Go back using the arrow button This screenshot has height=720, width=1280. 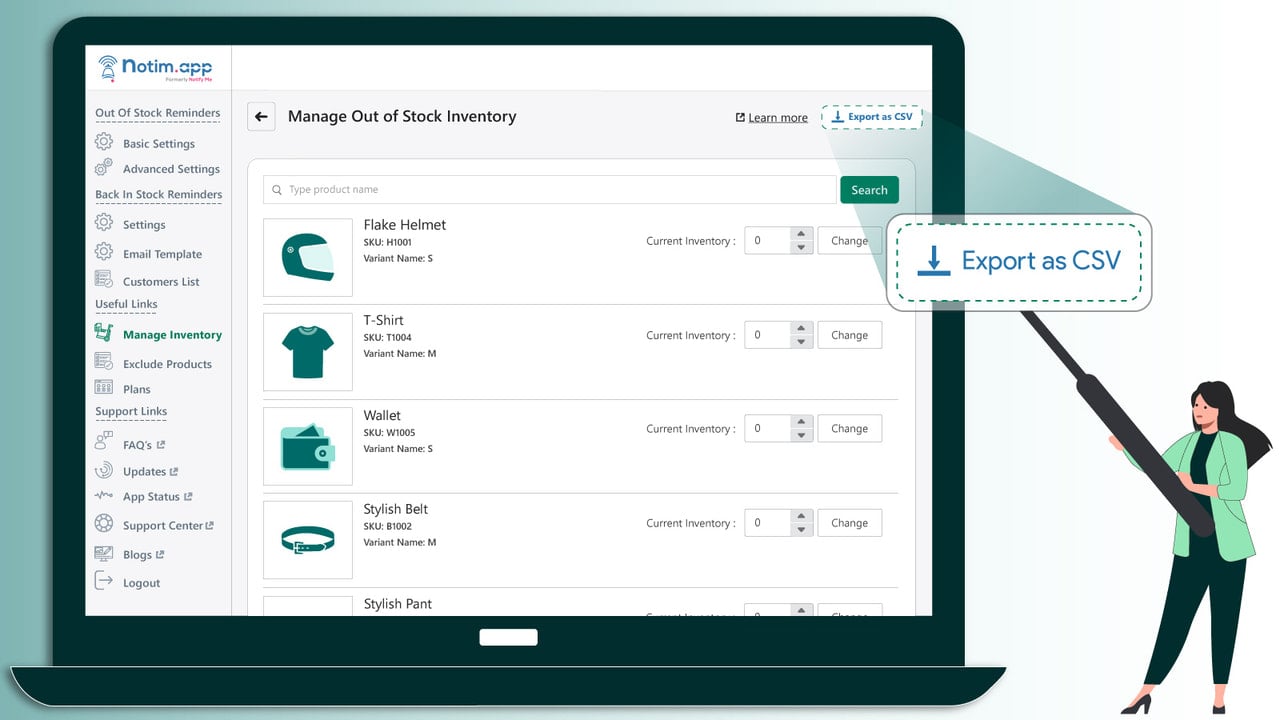click(261, 117)
